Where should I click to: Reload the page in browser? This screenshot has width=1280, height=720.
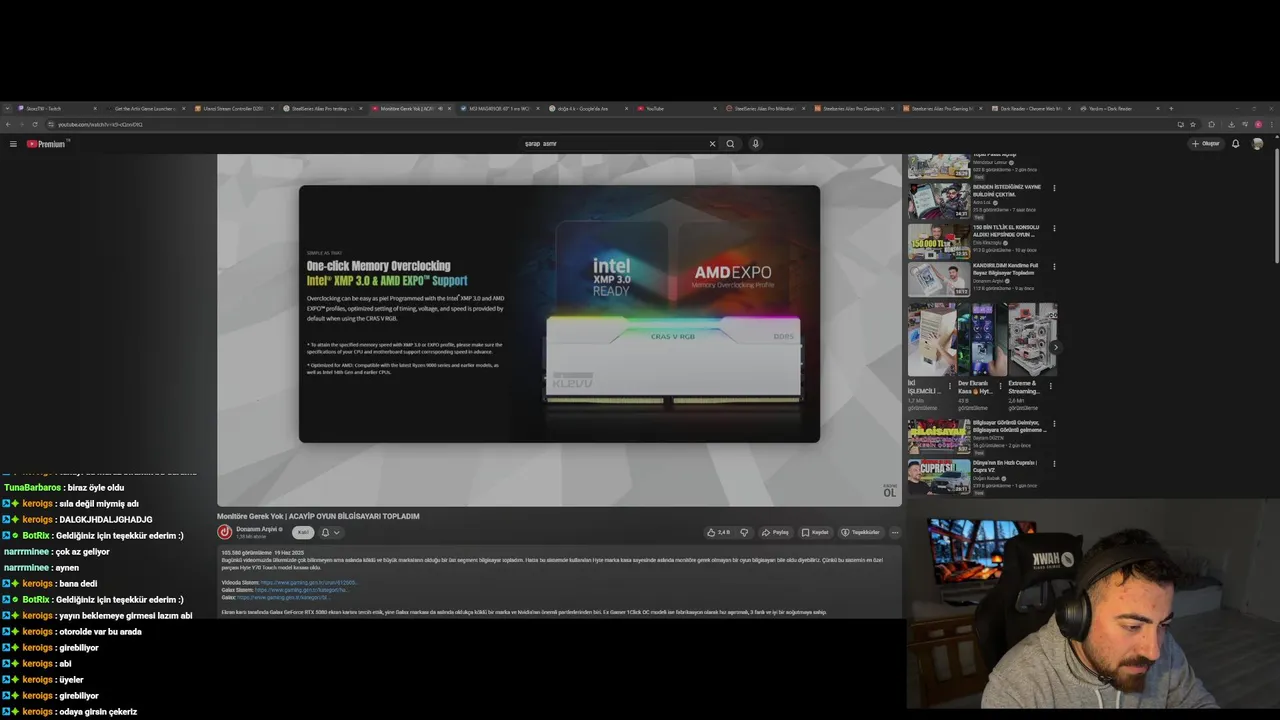35,124
